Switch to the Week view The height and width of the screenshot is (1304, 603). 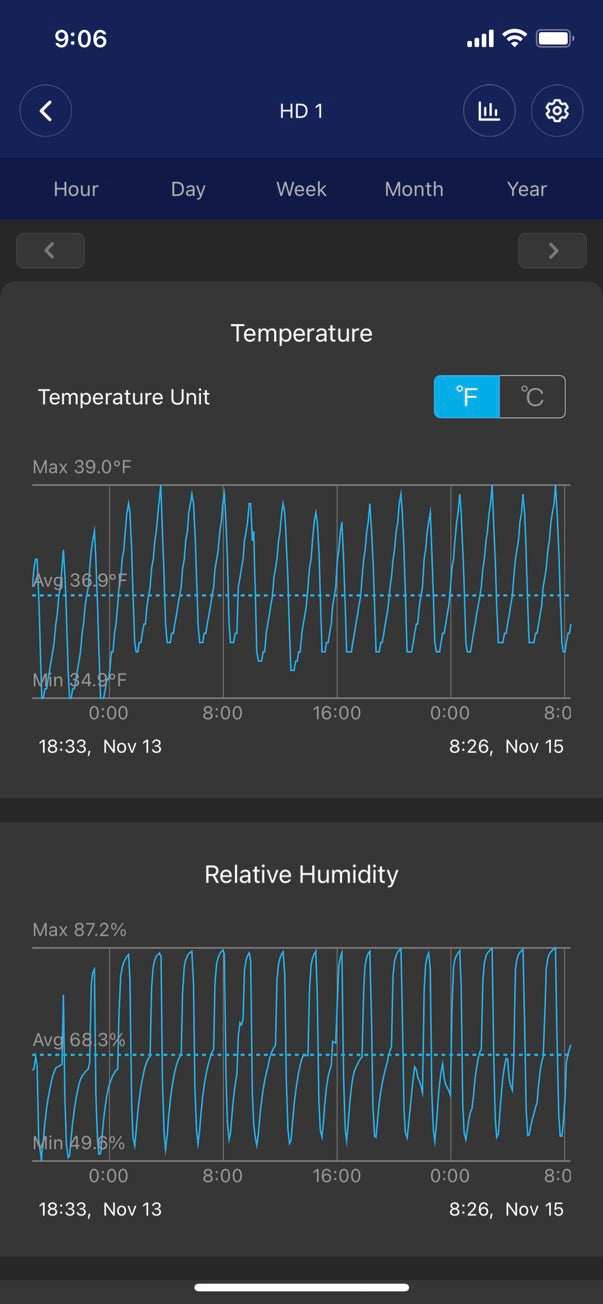[x=301, y=189]
